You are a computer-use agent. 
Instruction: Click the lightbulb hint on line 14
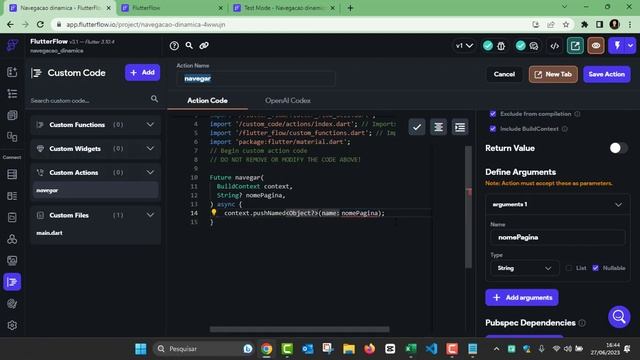click(213, 213)
